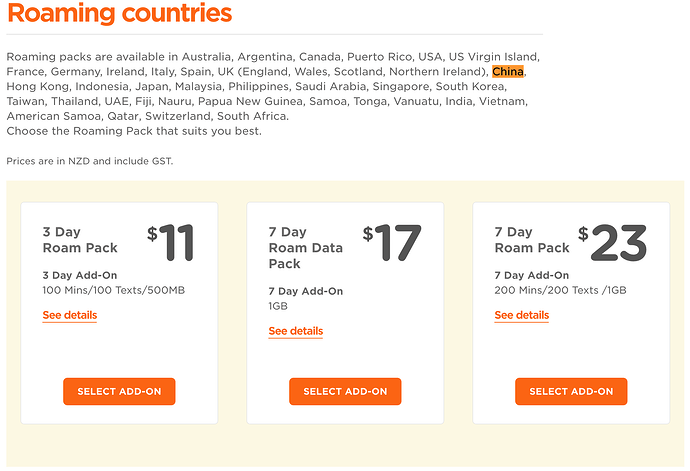This screenshot has height=471, width=690.
Task: Click the 1GB description in the middle card
Action: coord(278,306)
